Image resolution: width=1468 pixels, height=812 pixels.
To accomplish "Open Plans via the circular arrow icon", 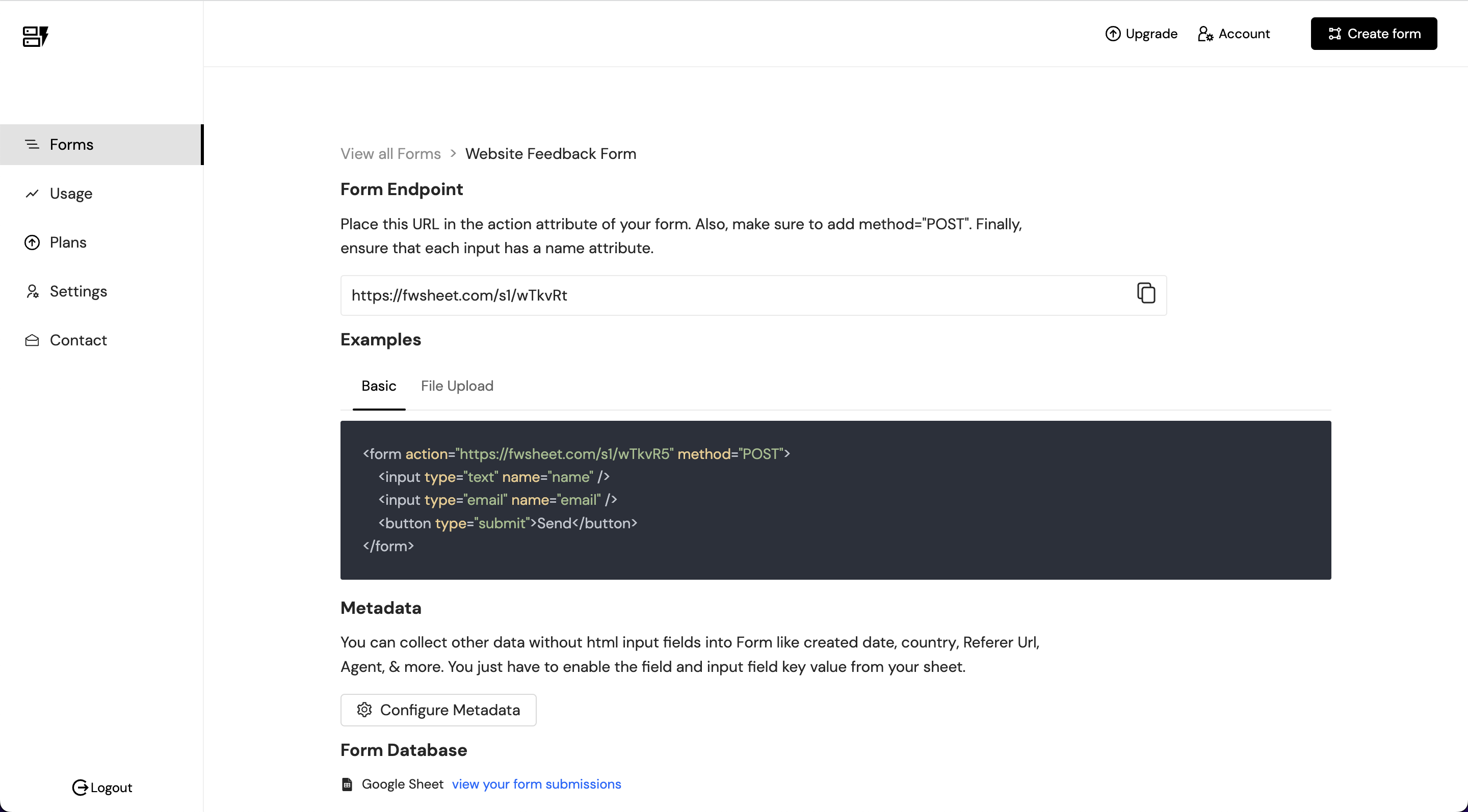I will point(32,242).
